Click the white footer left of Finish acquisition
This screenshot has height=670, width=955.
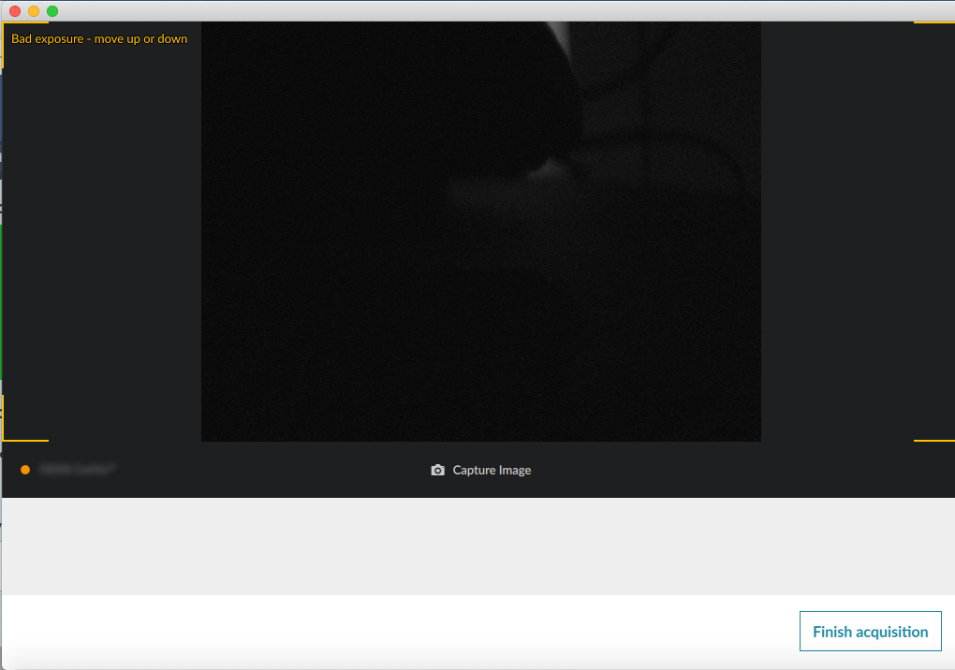[400, 632]
